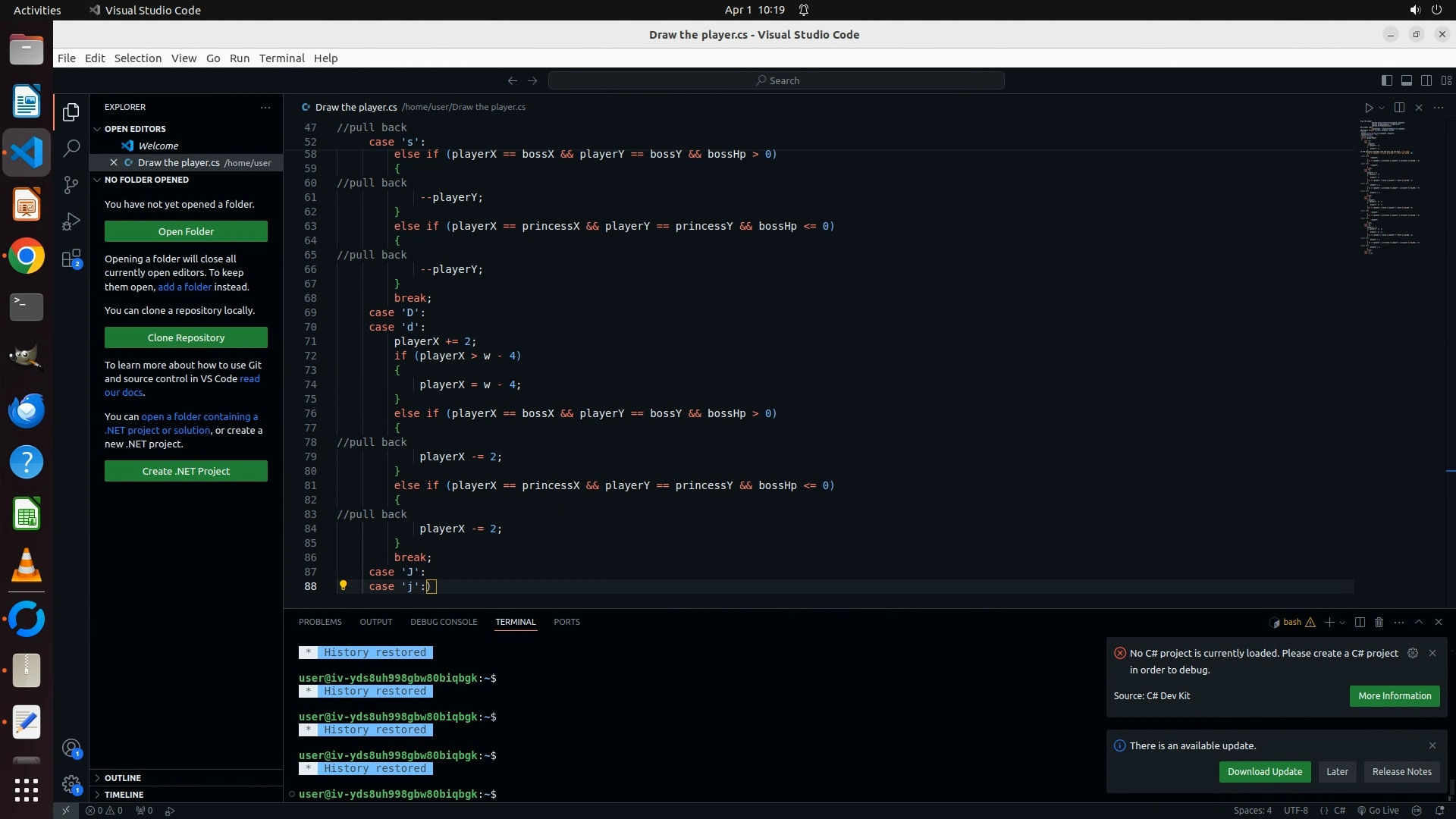Click the "add a folder" link
Image resolution: width=1456 pixels, height=819 pixels.
point(184,287)
